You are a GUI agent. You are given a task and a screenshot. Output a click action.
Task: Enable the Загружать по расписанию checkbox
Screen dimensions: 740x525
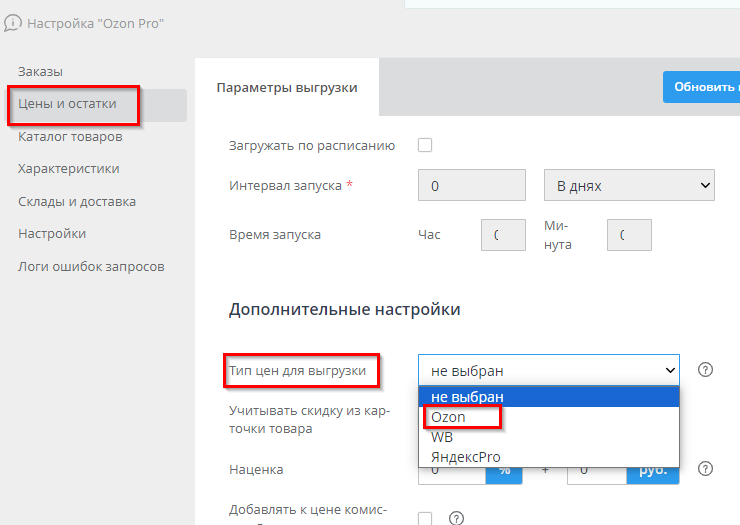coord(425,145)
